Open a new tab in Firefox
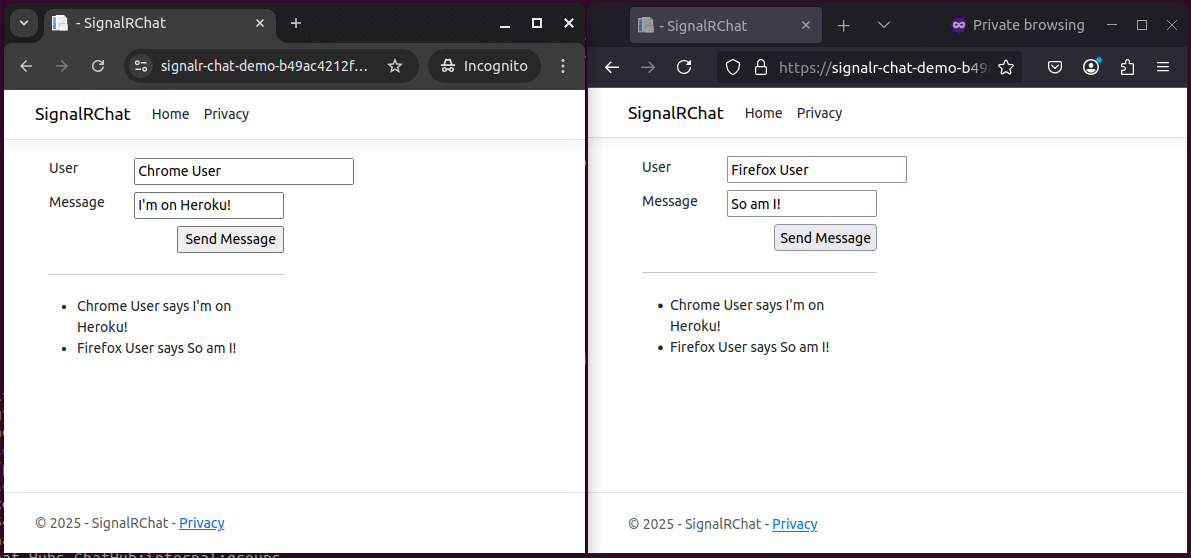Screen dimensions: 1191x558 click(843, 25)
